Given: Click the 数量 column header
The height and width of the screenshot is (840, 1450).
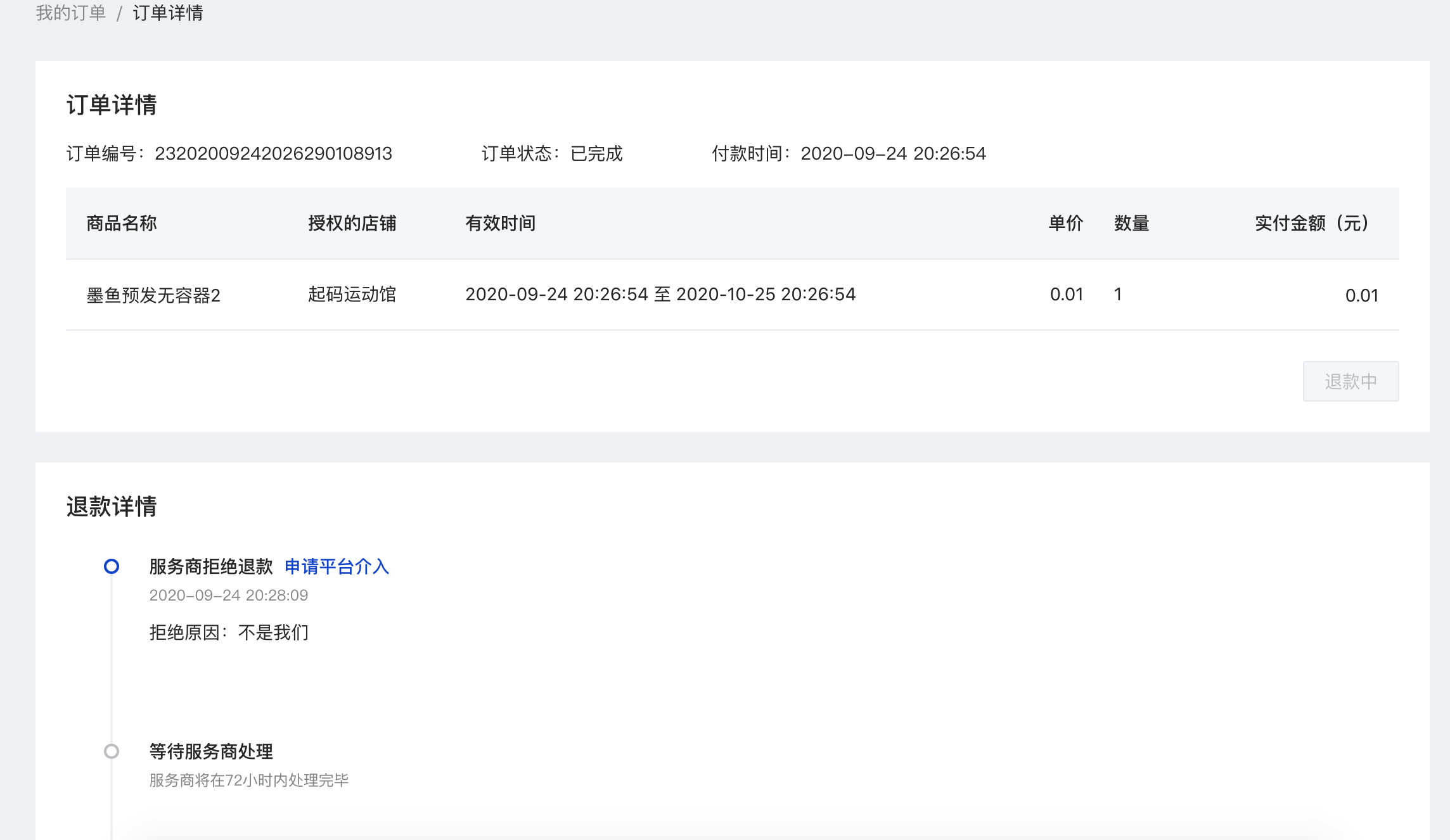Looking at the screenshot, I should coord(1132,223).
